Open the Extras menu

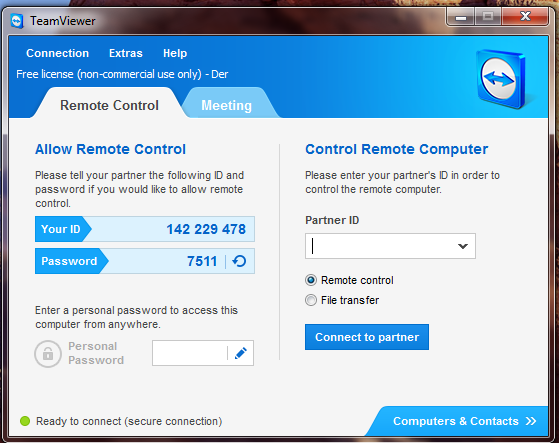pos(126,53)
